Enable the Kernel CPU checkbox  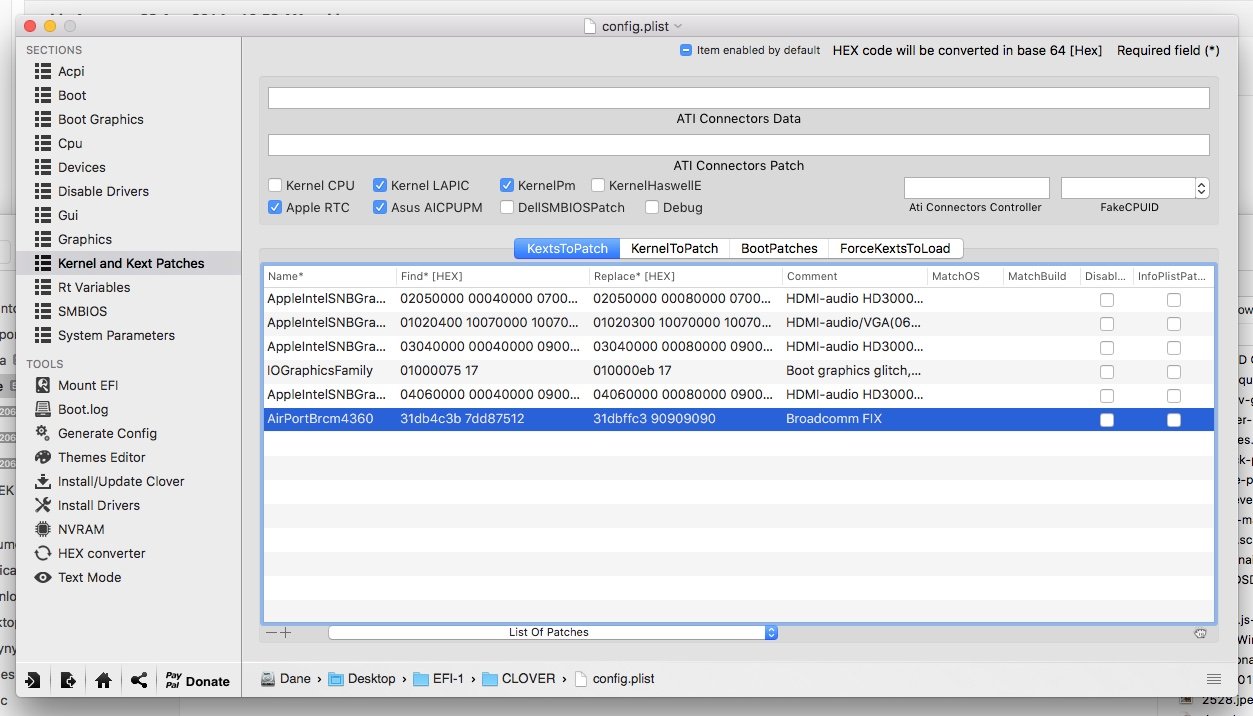(x=275, y=185)
